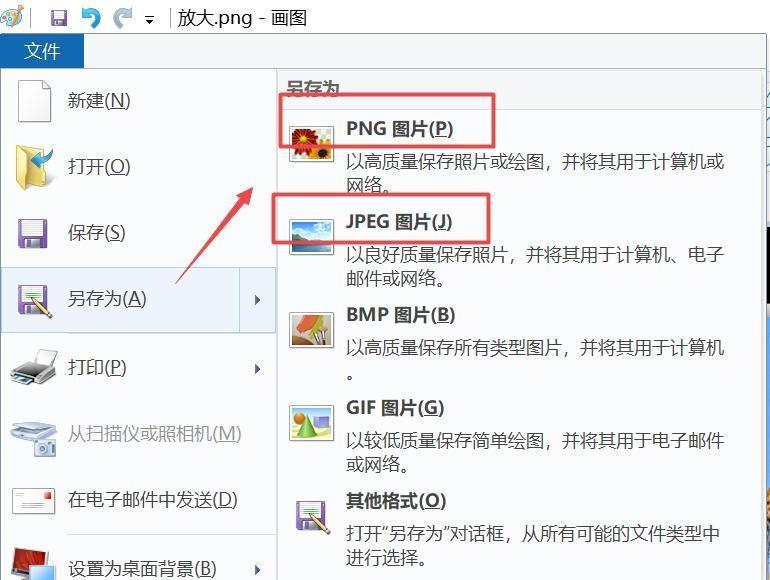Expand the 打印(P) submenu arrow
The width and height of the screenshot is (770, 580).
pos(257,369)
